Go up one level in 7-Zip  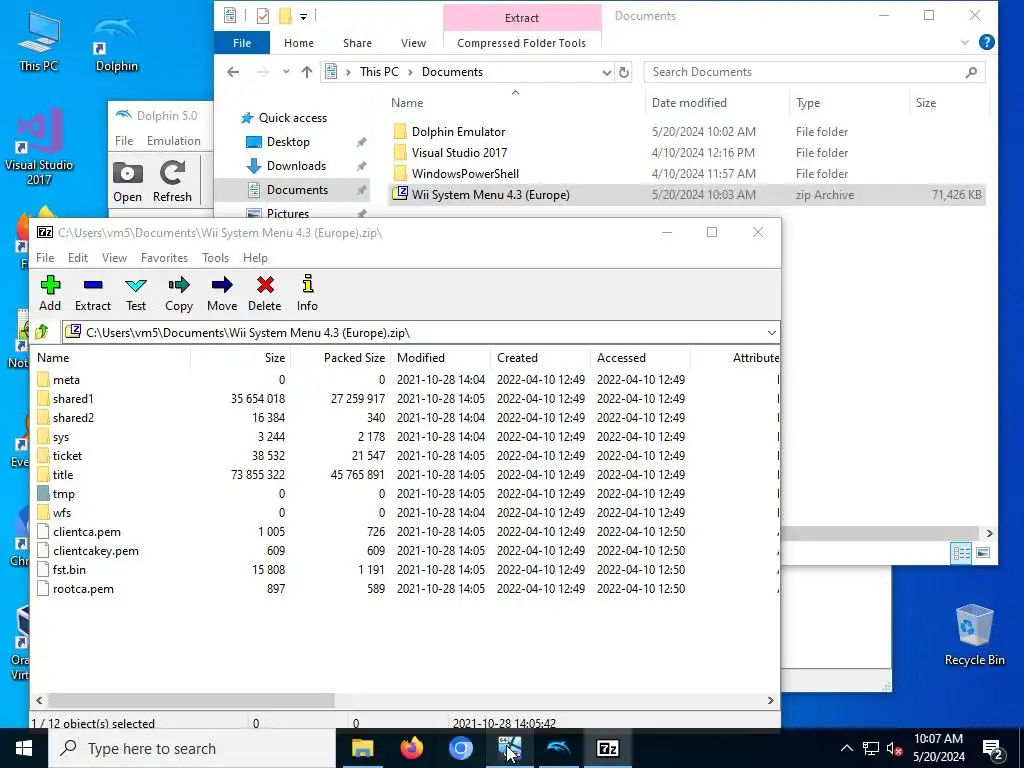coord(42,332)
